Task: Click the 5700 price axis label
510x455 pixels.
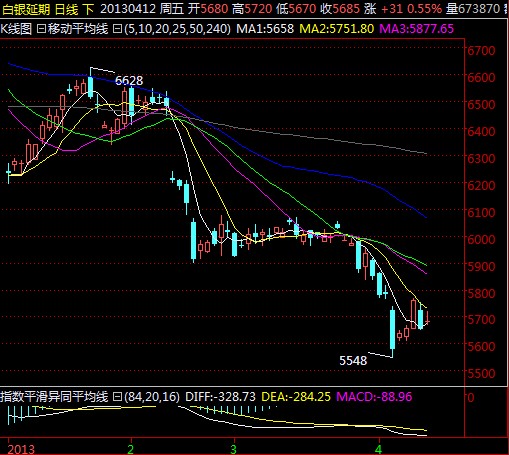Action: point(481,319)
